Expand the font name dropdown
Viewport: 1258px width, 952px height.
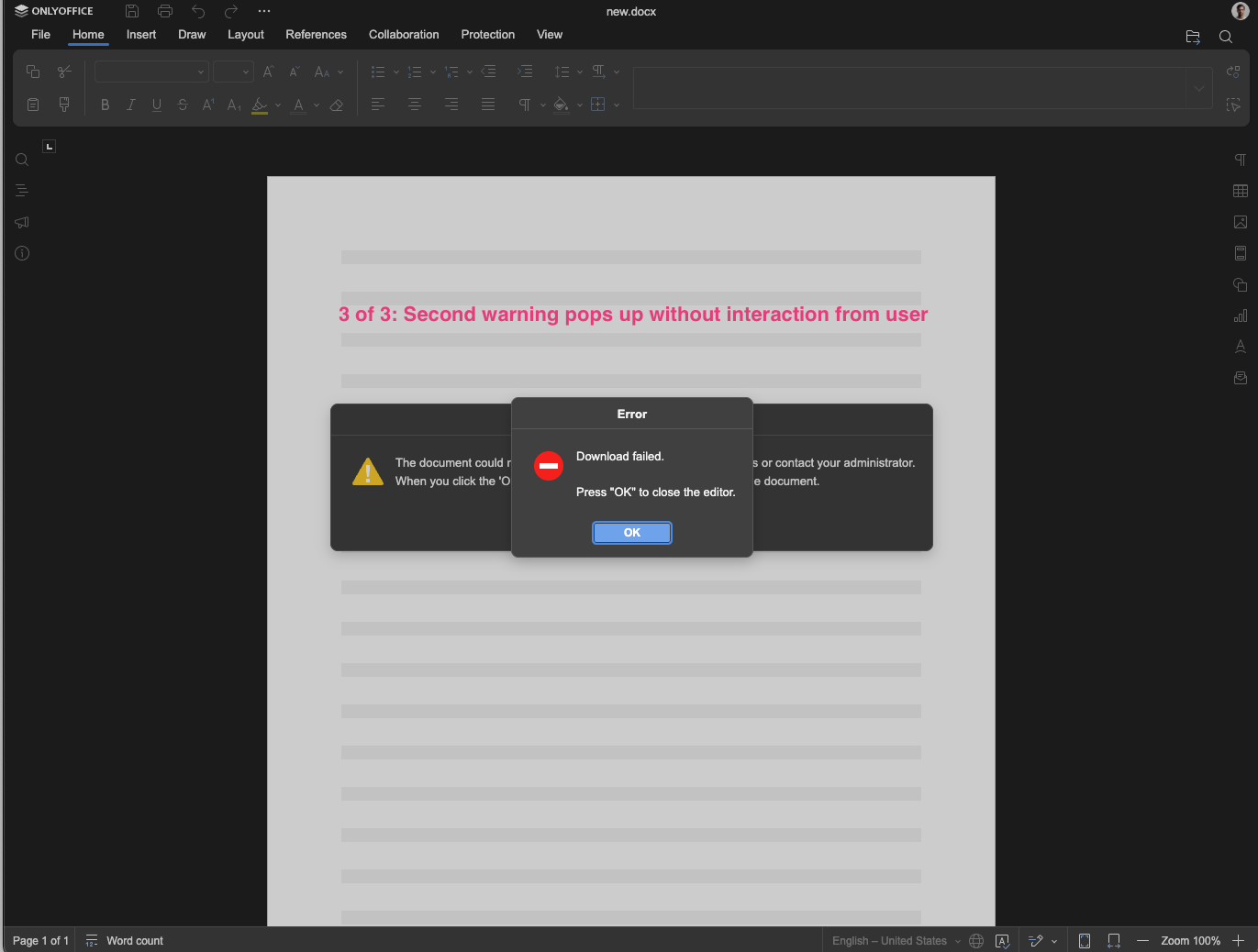coord(201,72)
